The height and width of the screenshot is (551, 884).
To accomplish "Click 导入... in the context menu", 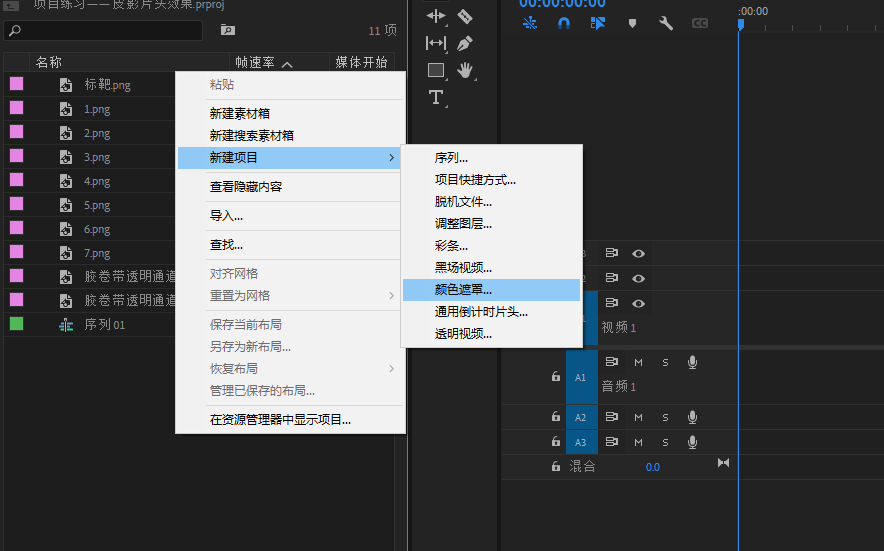I will point(226,215).
